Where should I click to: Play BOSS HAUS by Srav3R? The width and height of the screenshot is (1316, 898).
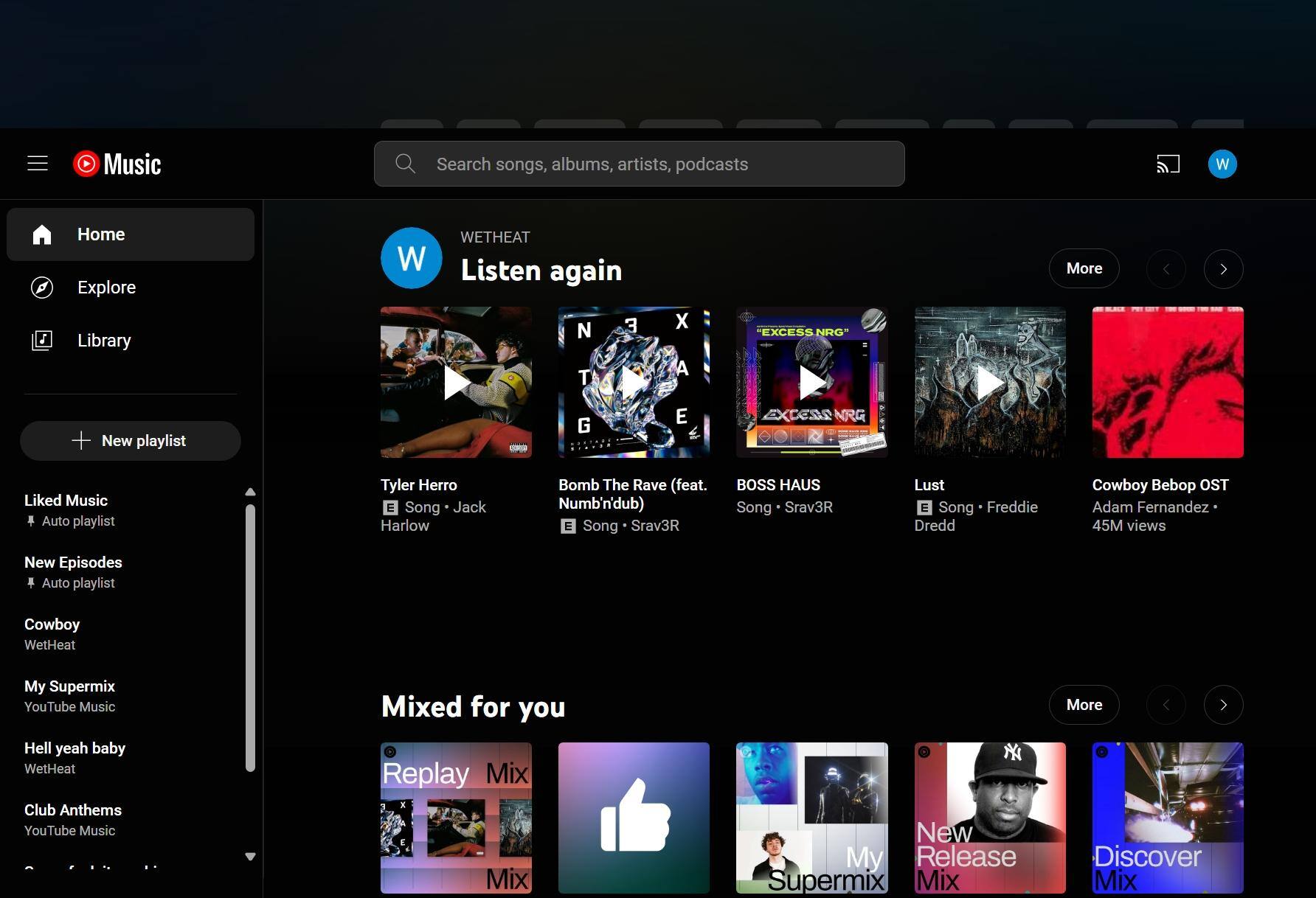click(811, 383)
